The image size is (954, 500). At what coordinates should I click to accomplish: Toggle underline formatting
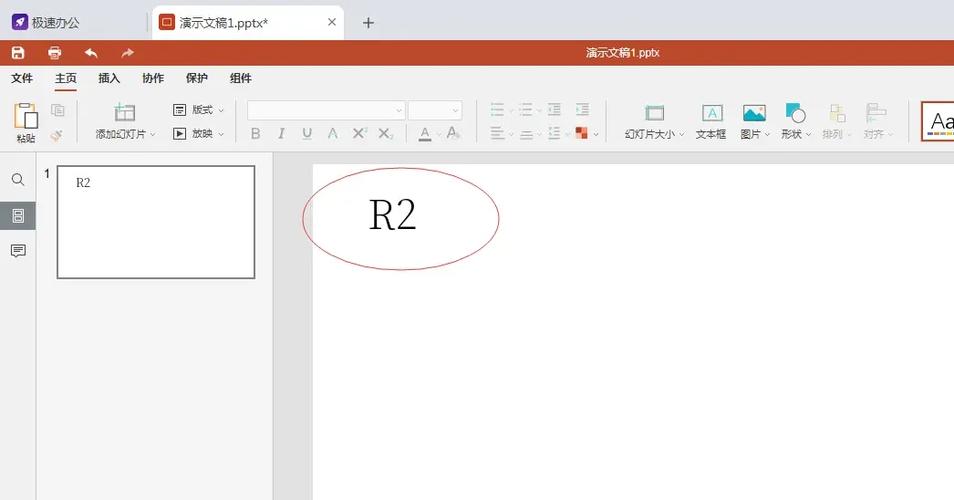point(307,133)
